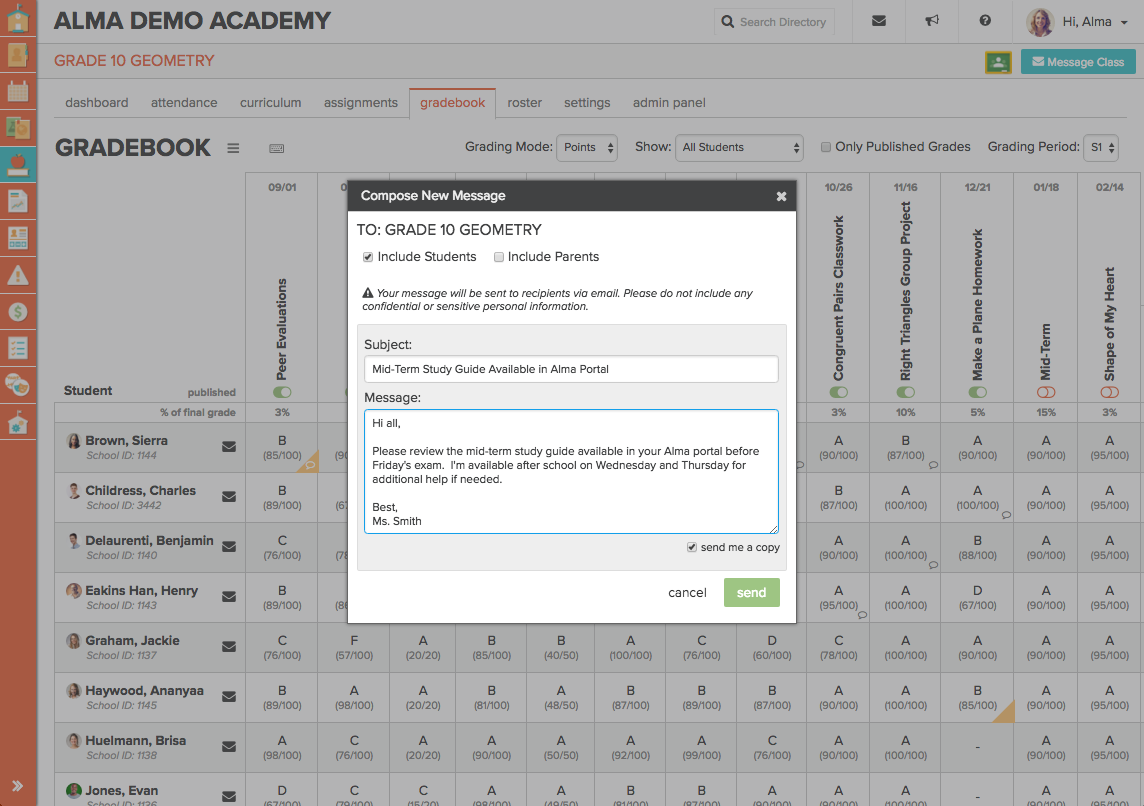Click envelope icon next to Brown, Sierra
Image resolution: width=1144 pixels, height=806 pixels.
click(229, 447)
